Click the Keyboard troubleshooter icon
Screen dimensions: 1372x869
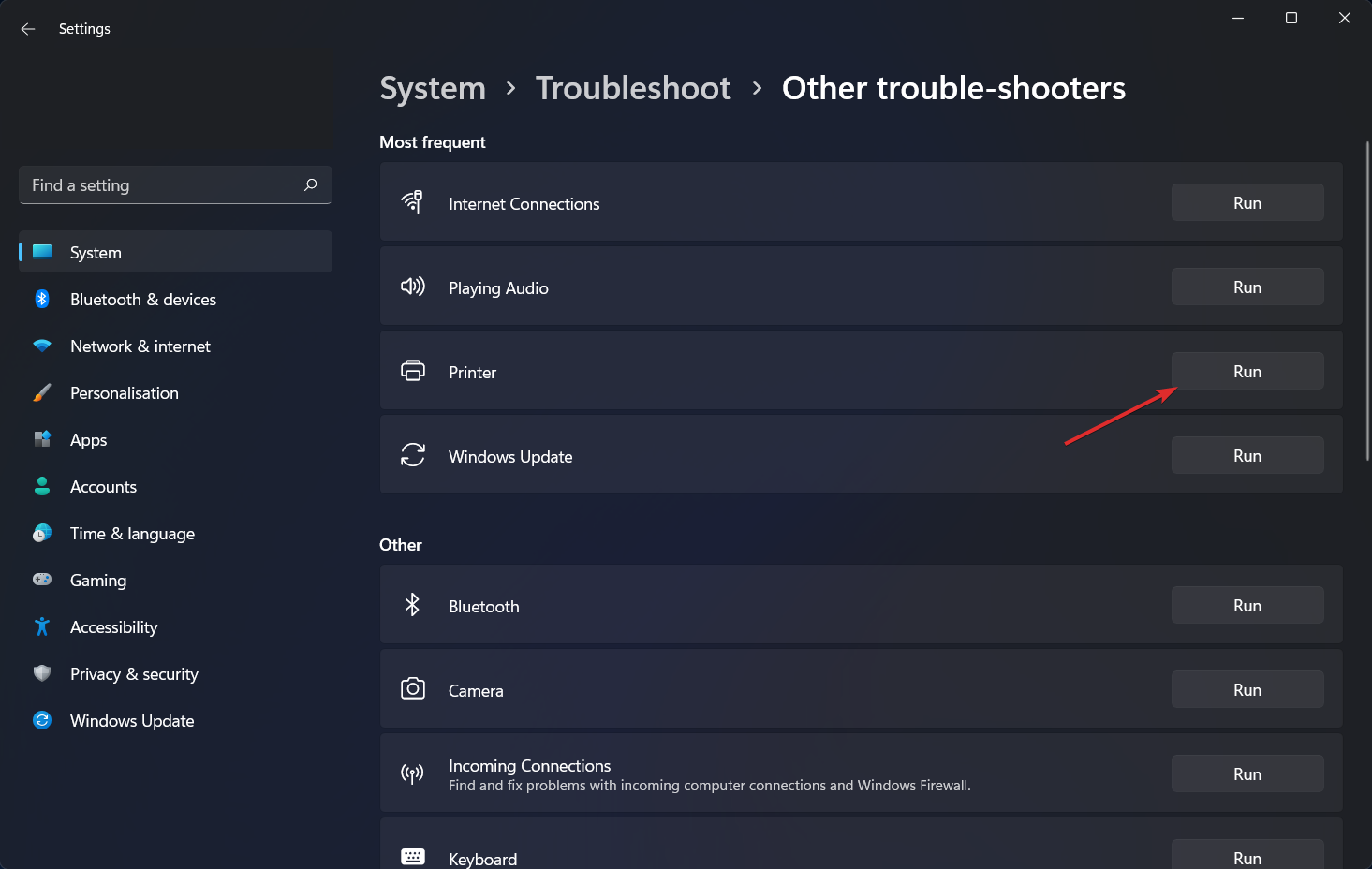(413, 857)
